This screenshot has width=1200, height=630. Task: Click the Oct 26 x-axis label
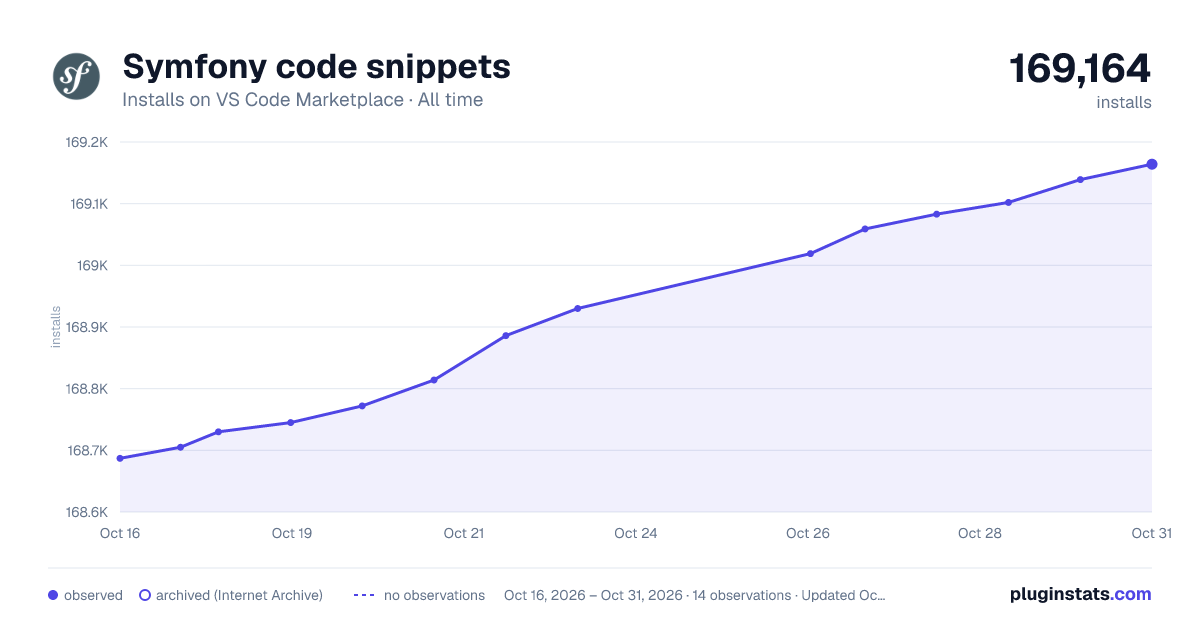[808, 533]
